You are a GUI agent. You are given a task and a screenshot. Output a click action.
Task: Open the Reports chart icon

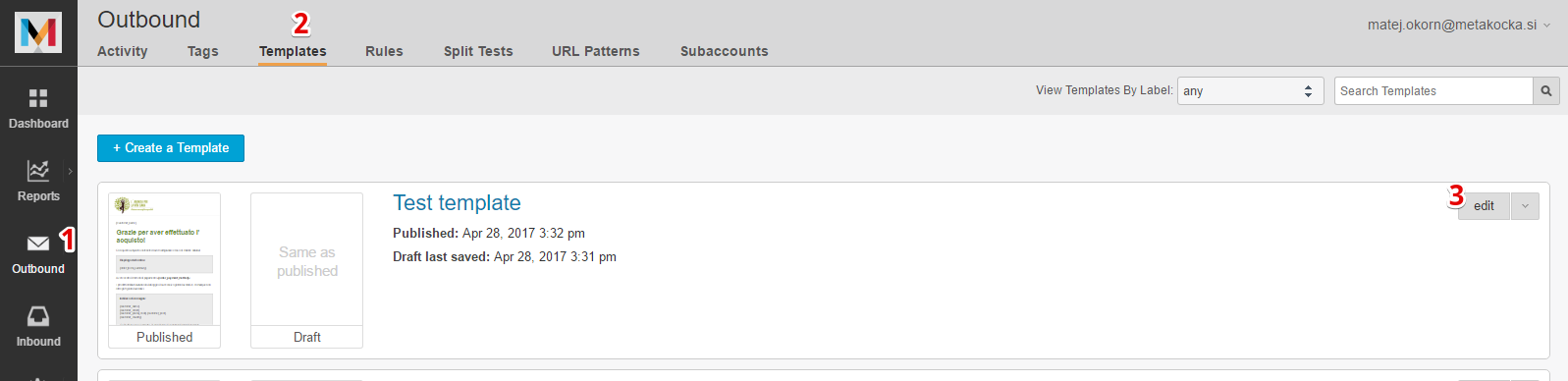[38, 170]
